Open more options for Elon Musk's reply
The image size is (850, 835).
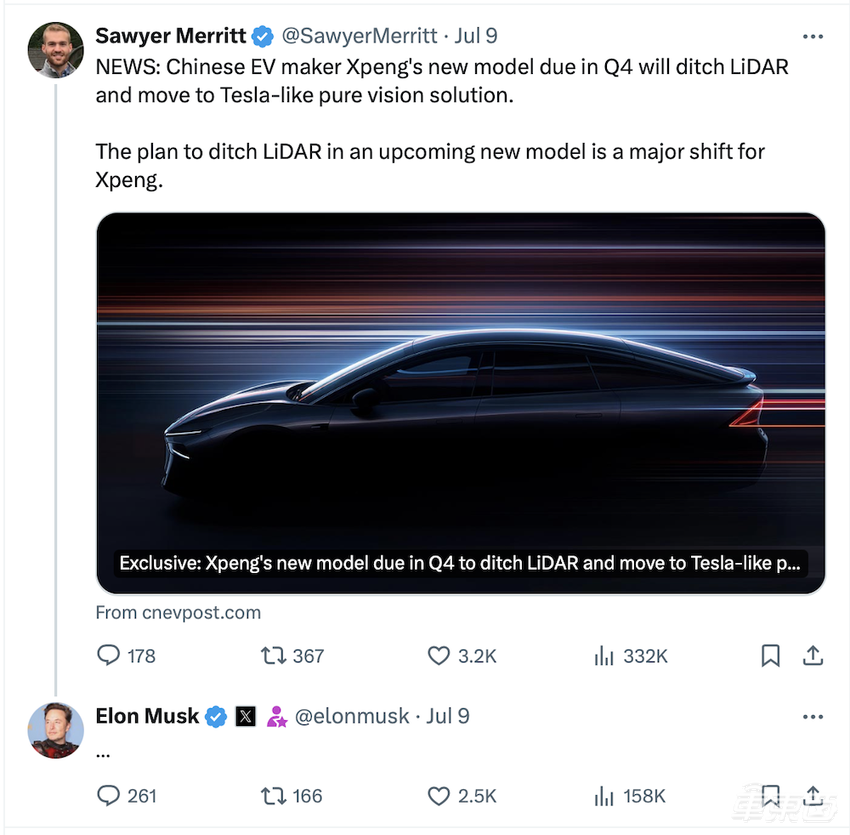(813, 716)
